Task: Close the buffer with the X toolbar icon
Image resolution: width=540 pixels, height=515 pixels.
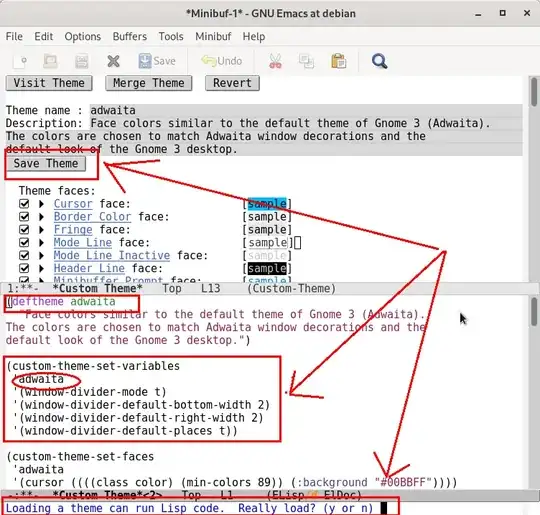Action: pyautogui.click(x=113, y=62)
